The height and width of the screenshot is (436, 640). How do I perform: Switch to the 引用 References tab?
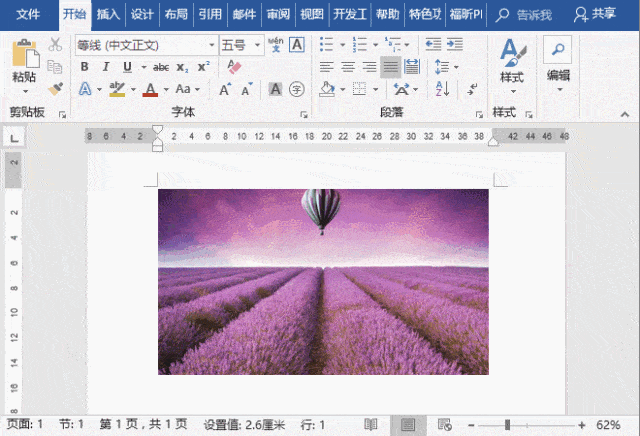click(210, 14)
